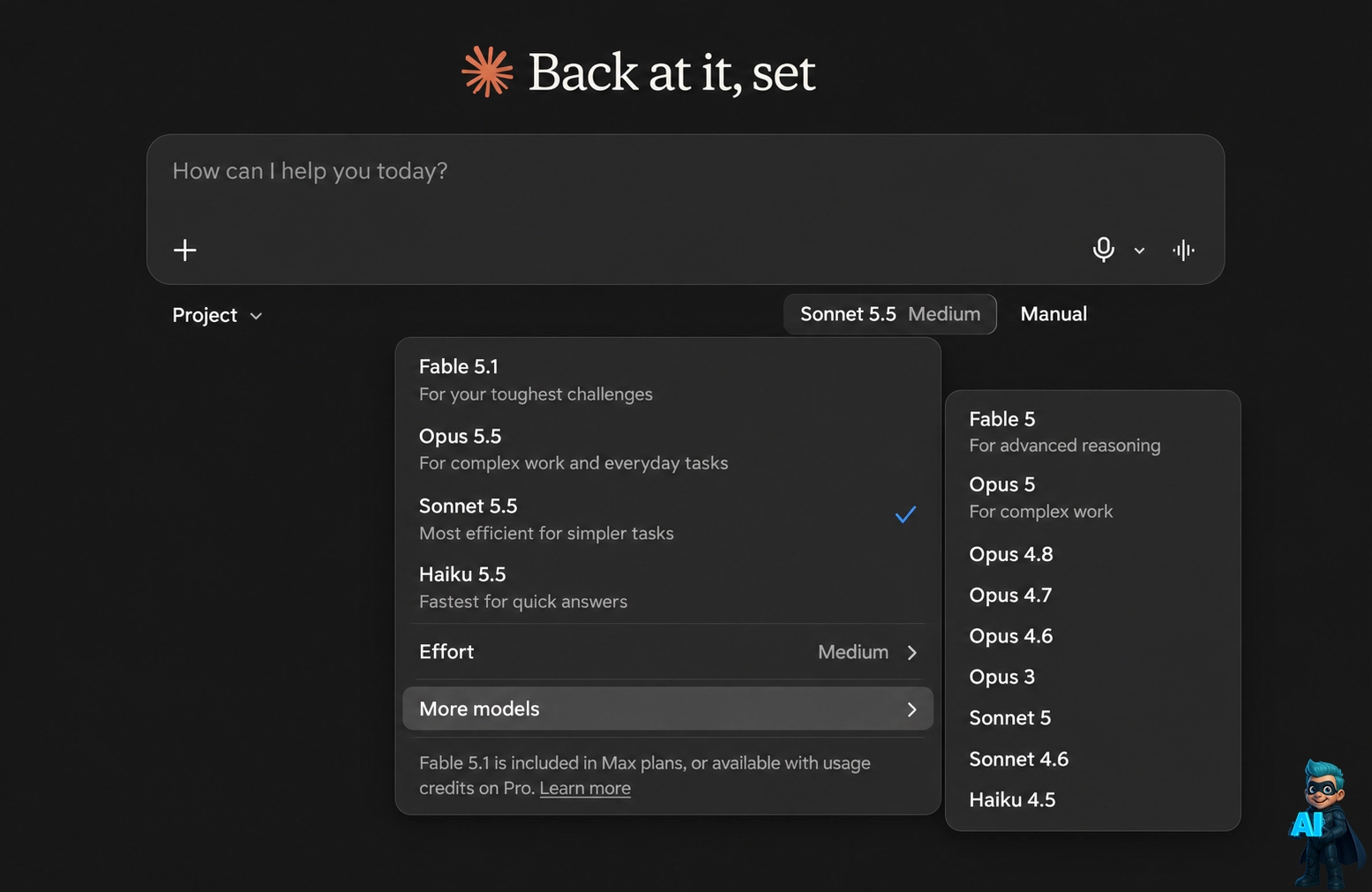1372x892 pixels.
Task: Open the microphone options chevron
Action: point(1139,251)
